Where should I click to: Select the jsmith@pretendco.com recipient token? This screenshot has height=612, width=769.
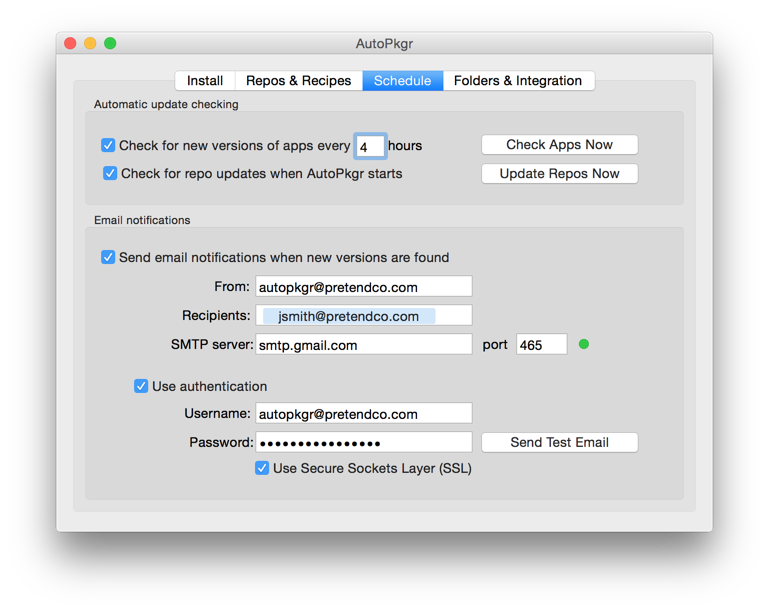click(x=349, y=316)
